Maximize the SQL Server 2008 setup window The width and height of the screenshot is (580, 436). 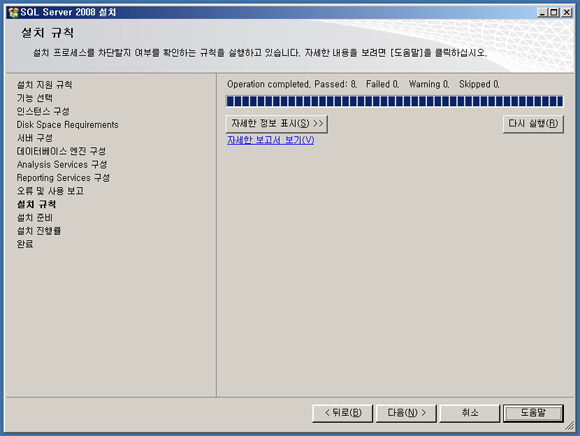pyautogui.click(x=554, y=13)
